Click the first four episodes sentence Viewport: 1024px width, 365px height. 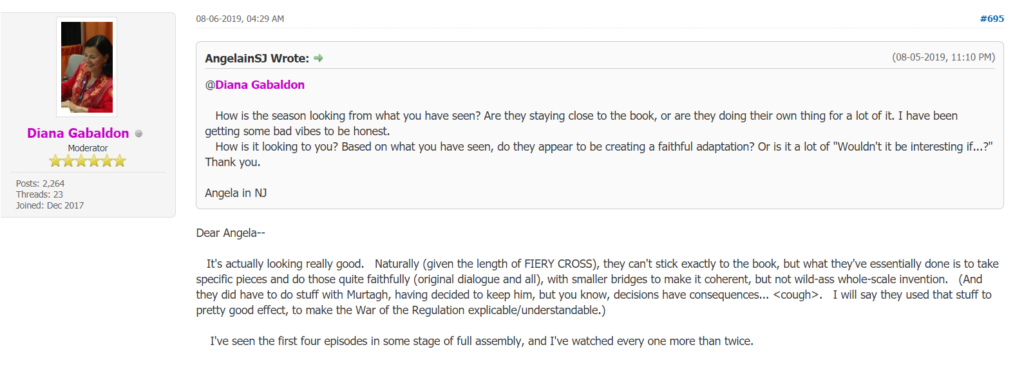pos(482,341)
